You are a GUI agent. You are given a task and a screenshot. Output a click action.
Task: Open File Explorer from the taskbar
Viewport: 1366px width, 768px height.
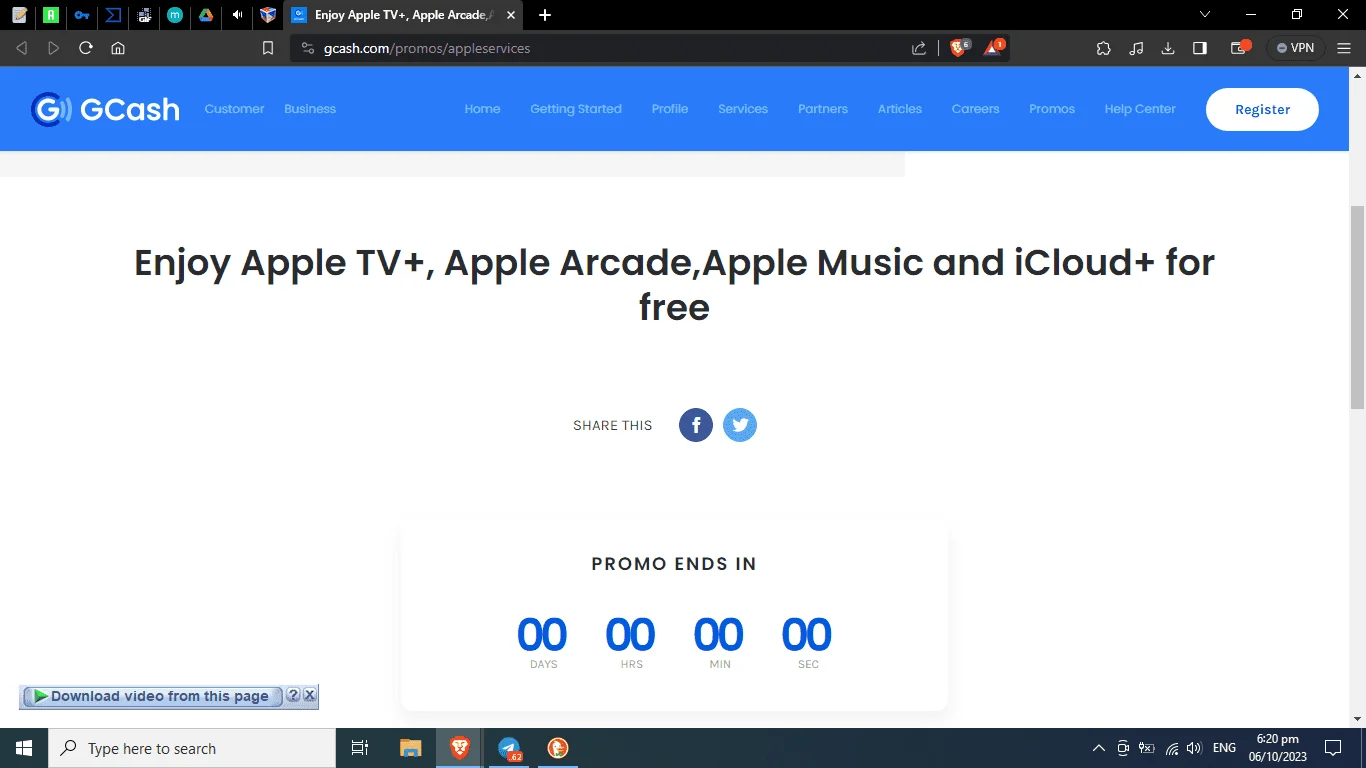411,748
